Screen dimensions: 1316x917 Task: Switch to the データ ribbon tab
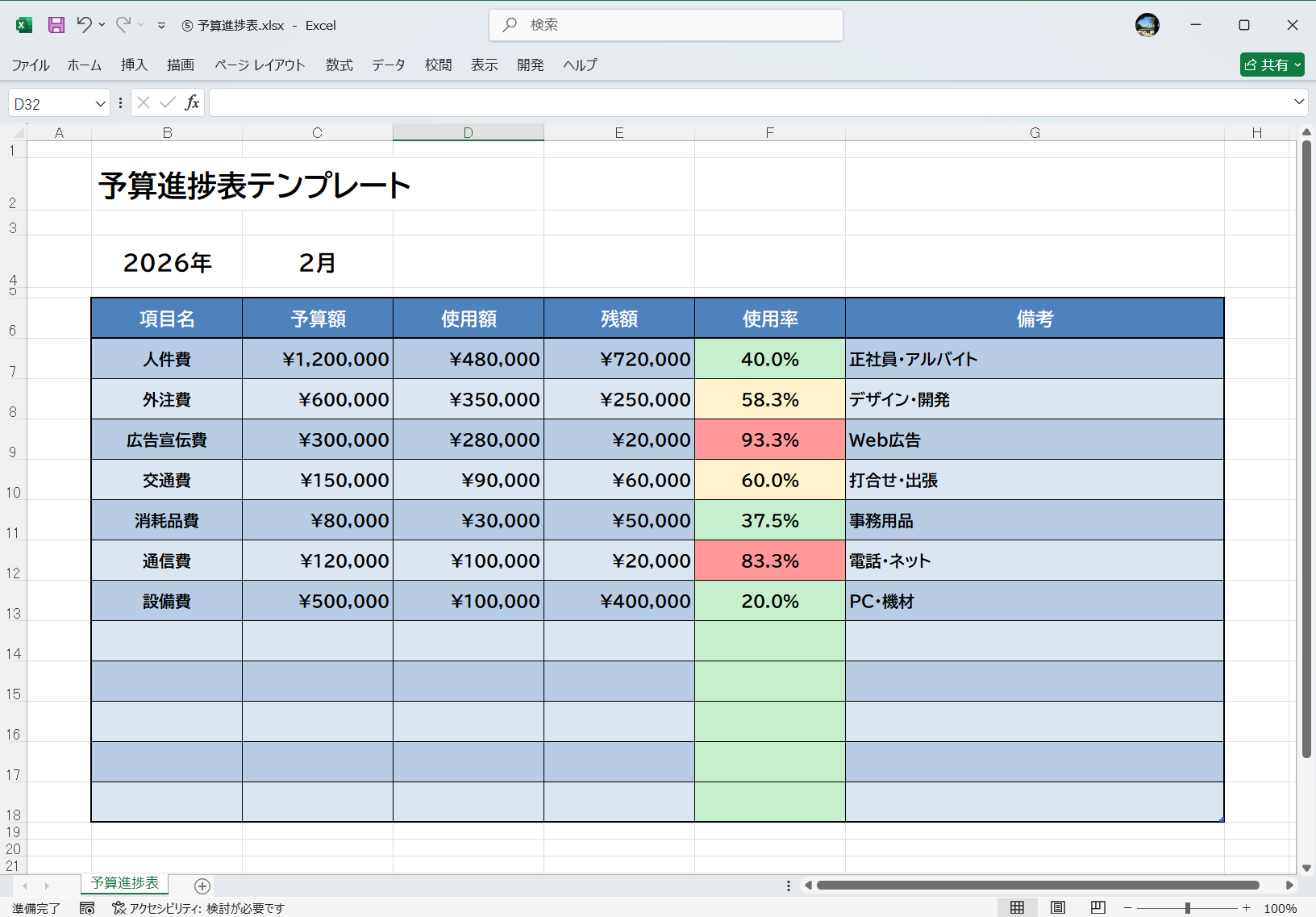pyautogui.click(x=388, y=65)
